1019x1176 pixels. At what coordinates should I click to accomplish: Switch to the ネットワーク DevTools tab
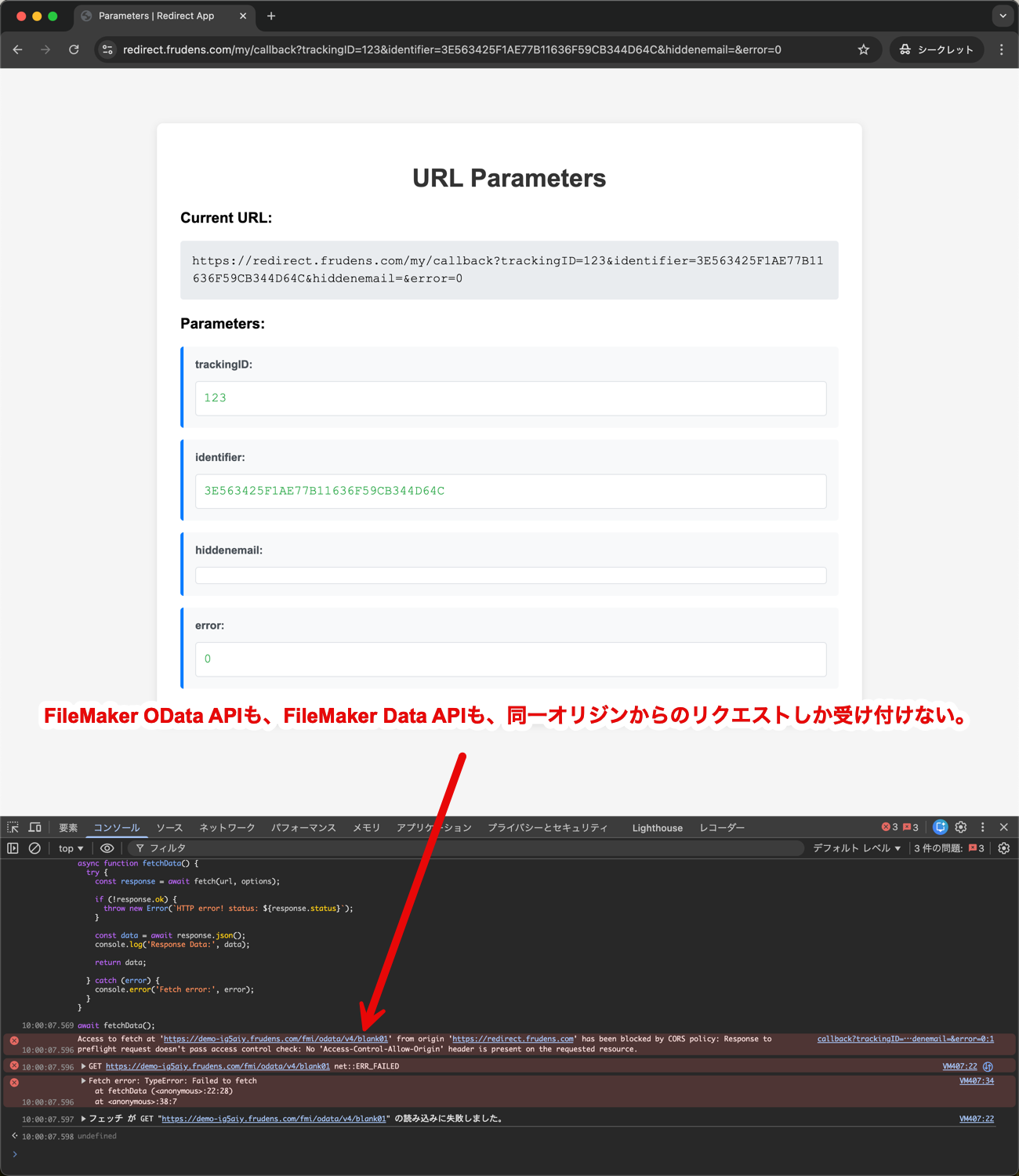coord(227,828)
